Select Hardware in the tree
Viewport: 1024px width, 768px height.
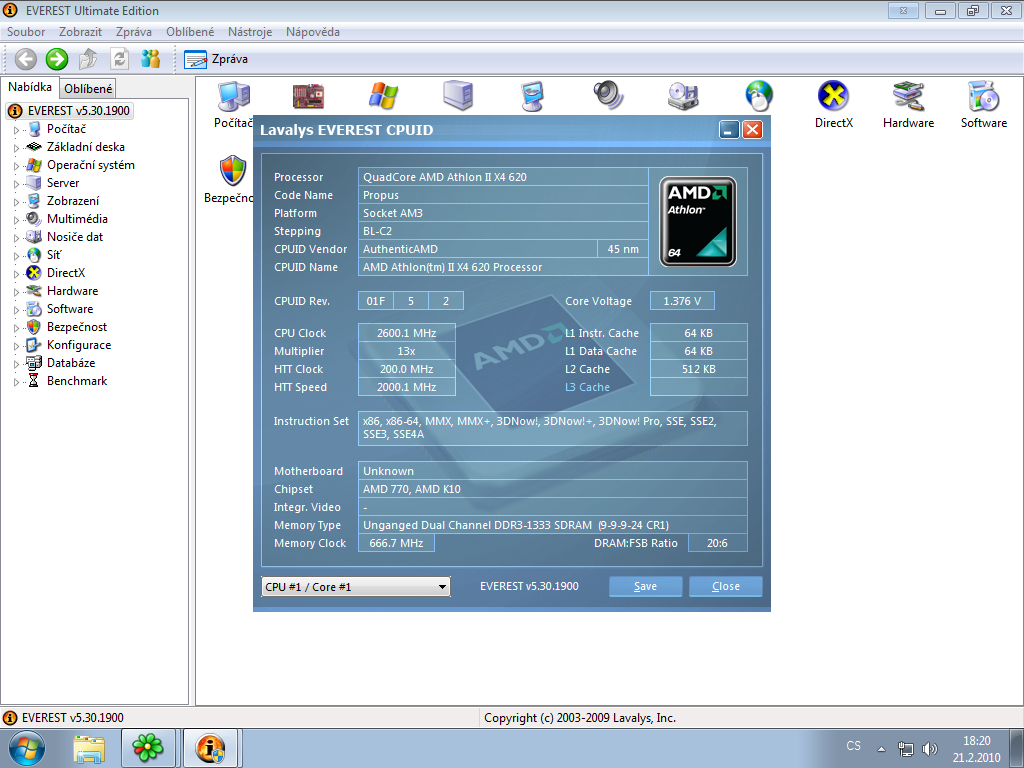click(72, 291)
